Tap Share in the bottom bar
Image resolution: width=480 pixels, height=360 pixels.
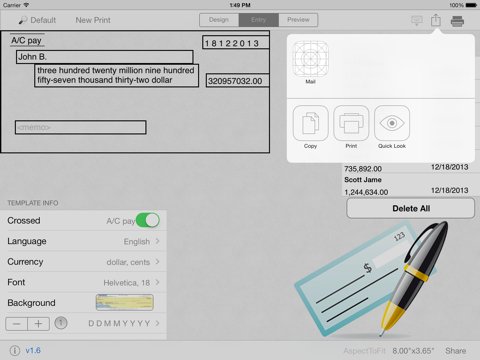point(456,351)
